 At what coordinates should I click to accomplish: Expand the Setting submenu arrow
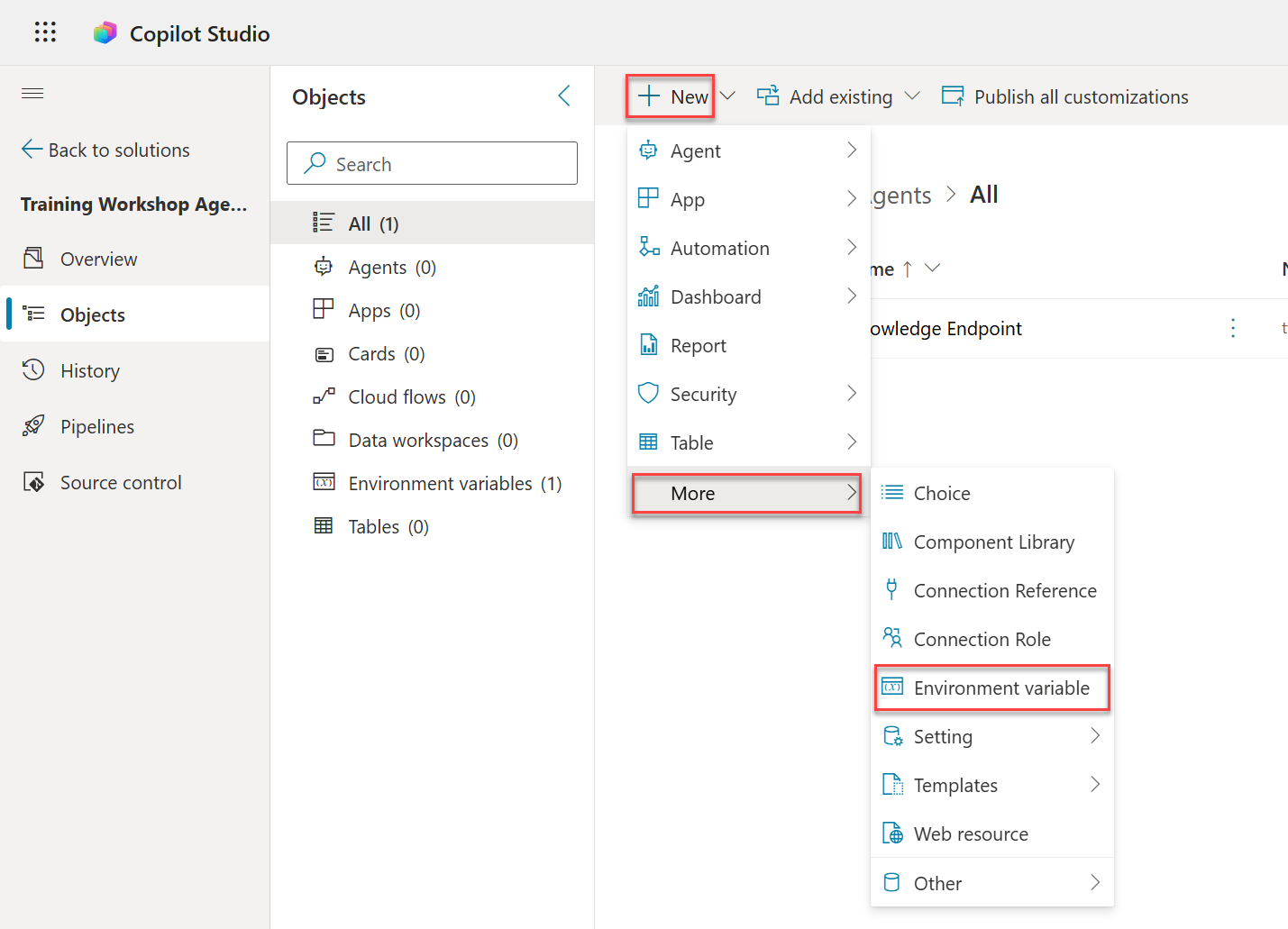tap(1096, 736)
